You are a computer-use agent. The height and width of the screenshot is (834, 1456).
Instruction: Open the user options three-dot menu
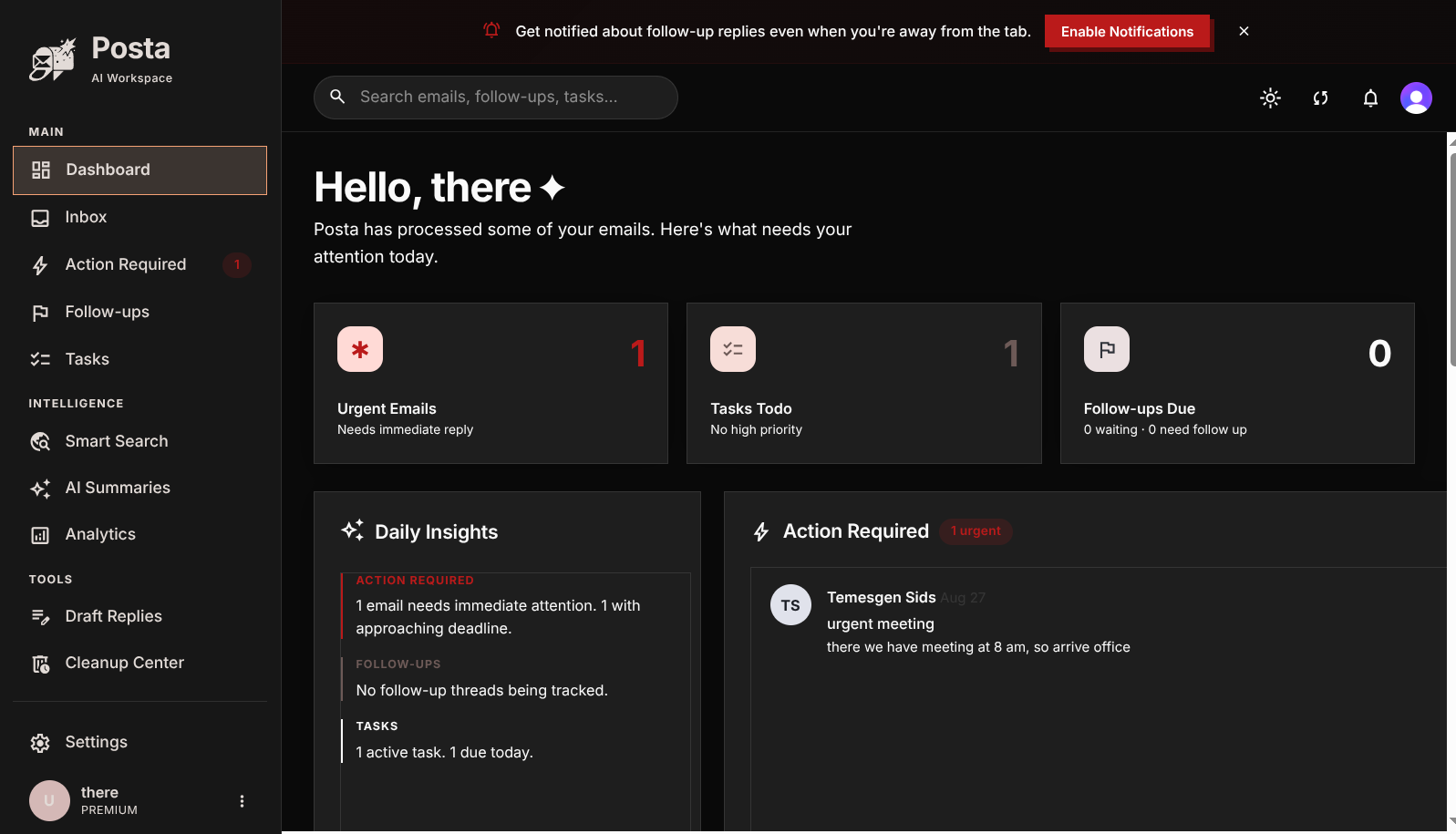(x=242, y=801)
